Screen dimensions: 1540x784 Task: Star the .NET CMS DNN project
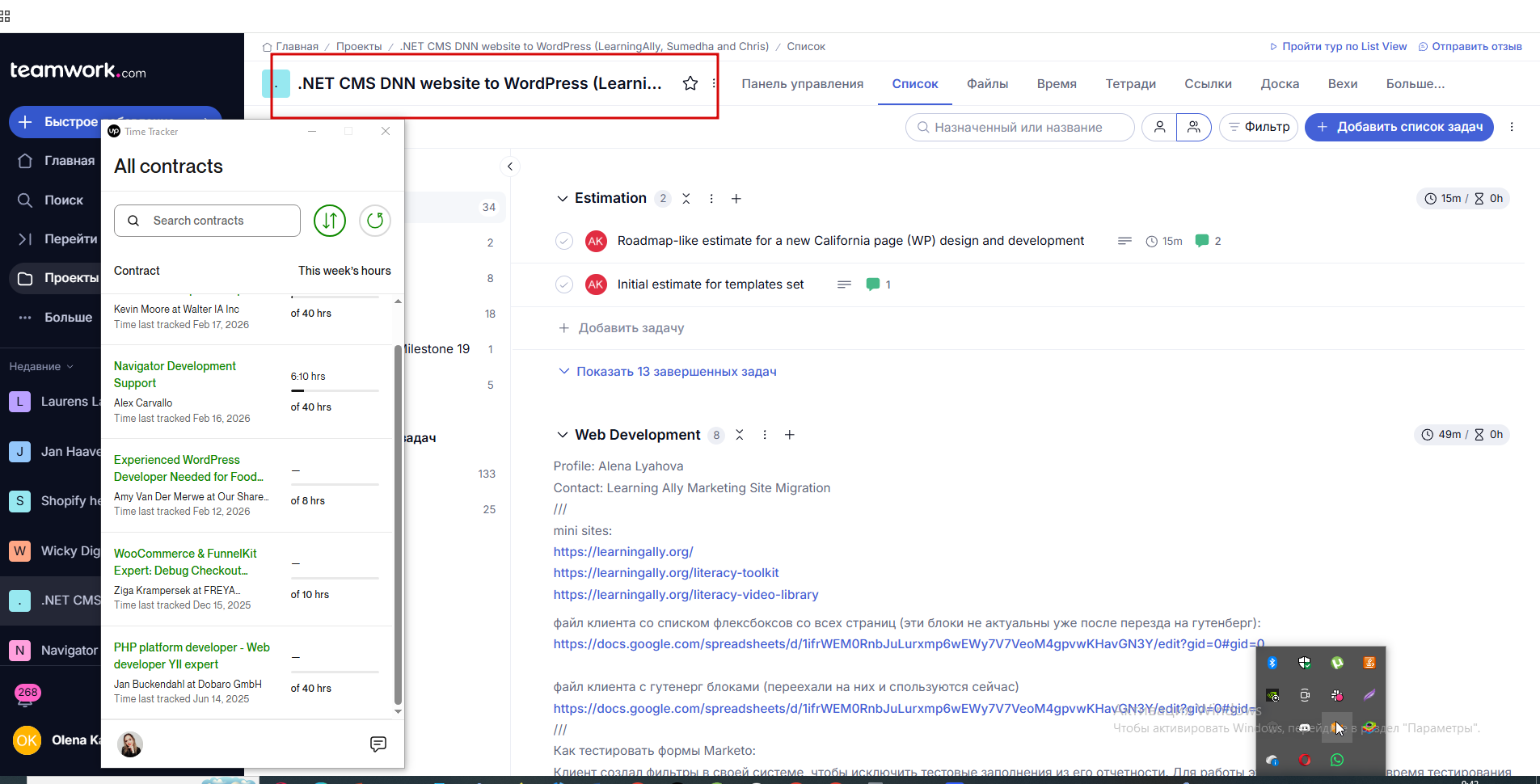click(690, 83)
